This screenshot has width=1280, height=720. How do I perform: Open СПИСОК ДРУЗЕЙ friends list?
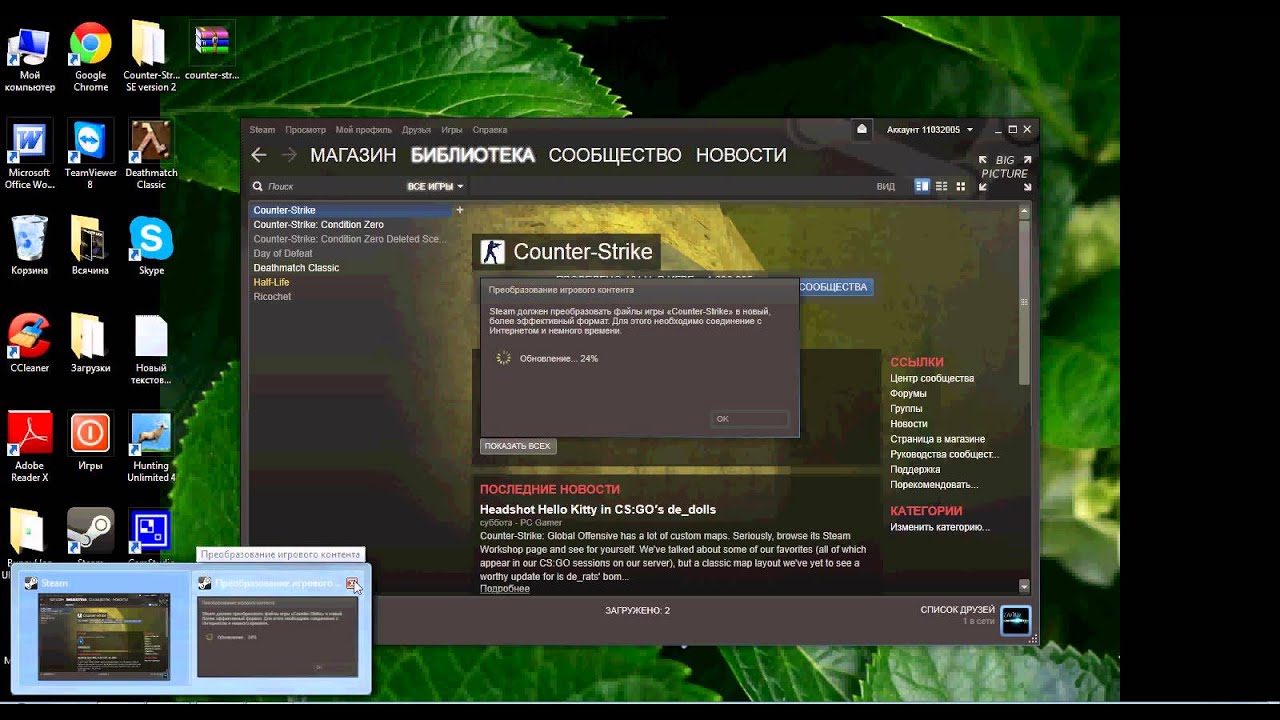(957, 610)
